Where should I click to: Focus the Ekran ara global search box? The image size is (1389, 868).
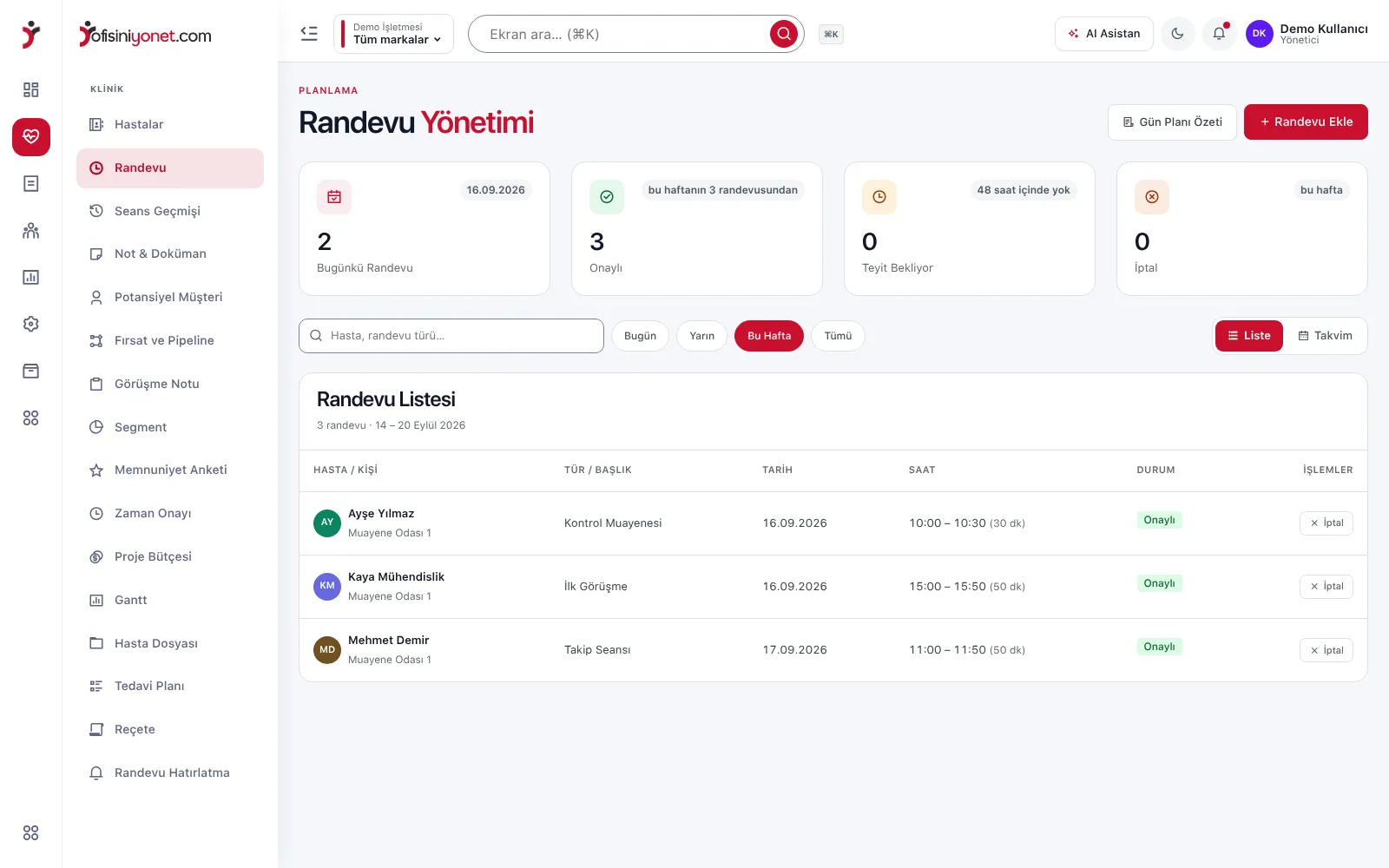[636, 34]
